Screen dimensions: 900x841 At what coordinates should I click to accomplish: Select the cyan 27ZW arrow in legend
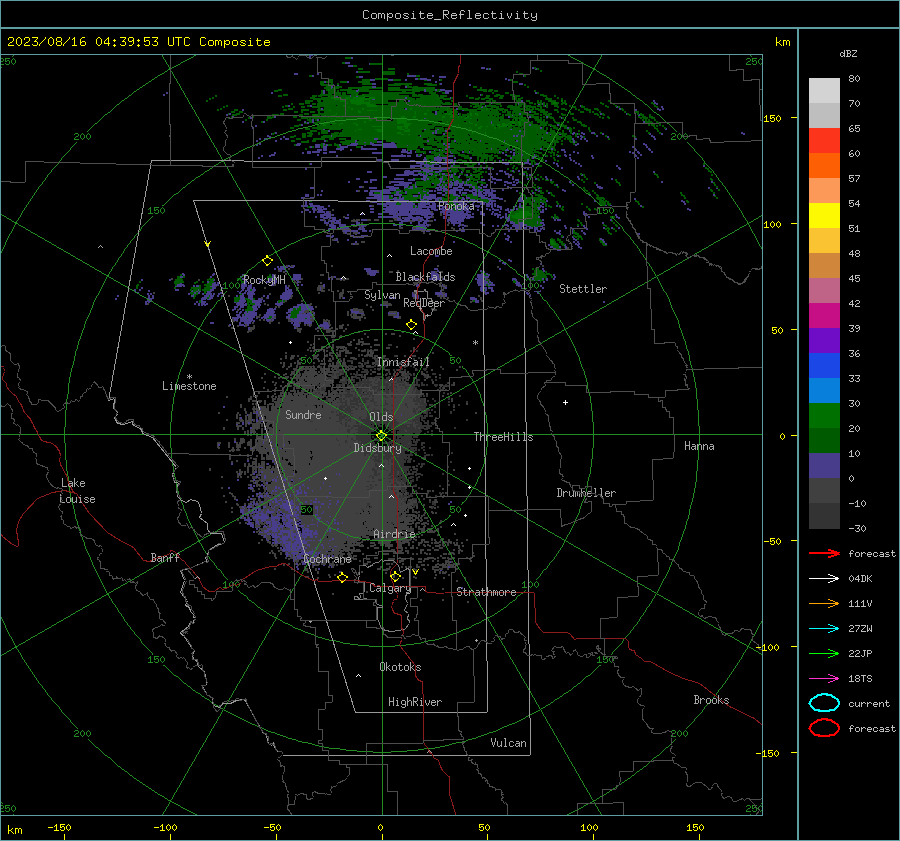[824, 629]
